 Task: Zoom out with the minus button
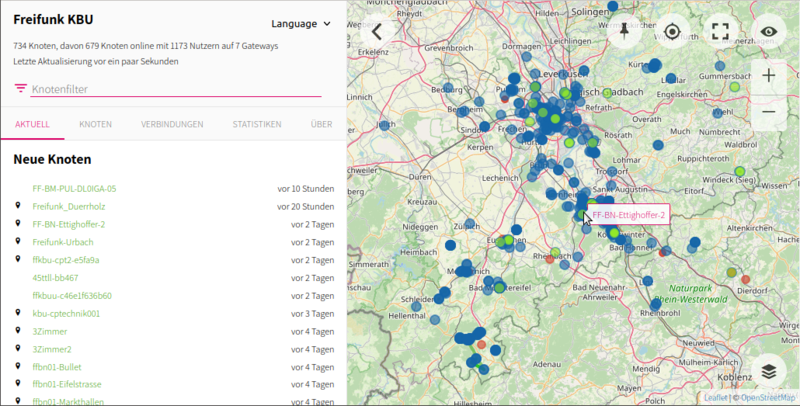pyautogui.click(x=768, y=111)
